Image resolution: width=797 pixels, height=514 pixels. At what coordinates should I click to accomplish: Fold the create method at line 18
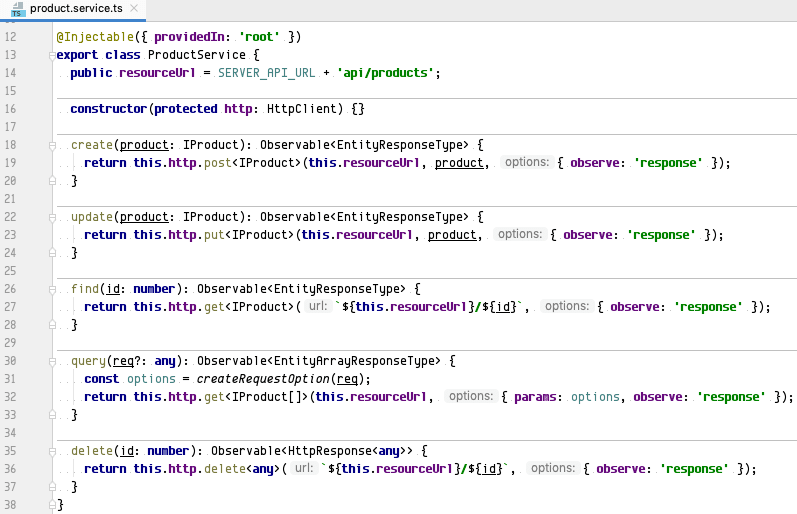click(52, 145)
